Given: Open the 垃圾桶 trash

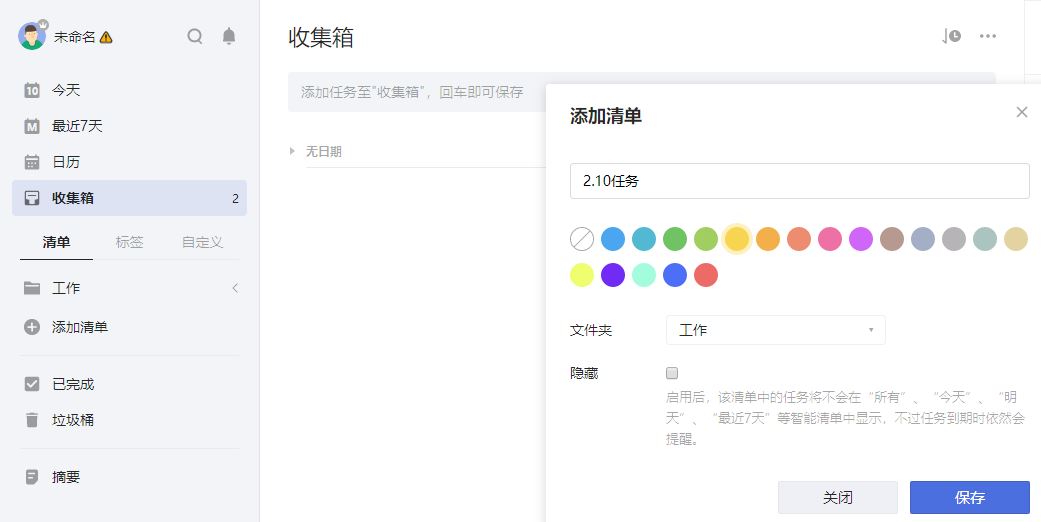Looking at the screenshot, I should (x=129, y=420).
